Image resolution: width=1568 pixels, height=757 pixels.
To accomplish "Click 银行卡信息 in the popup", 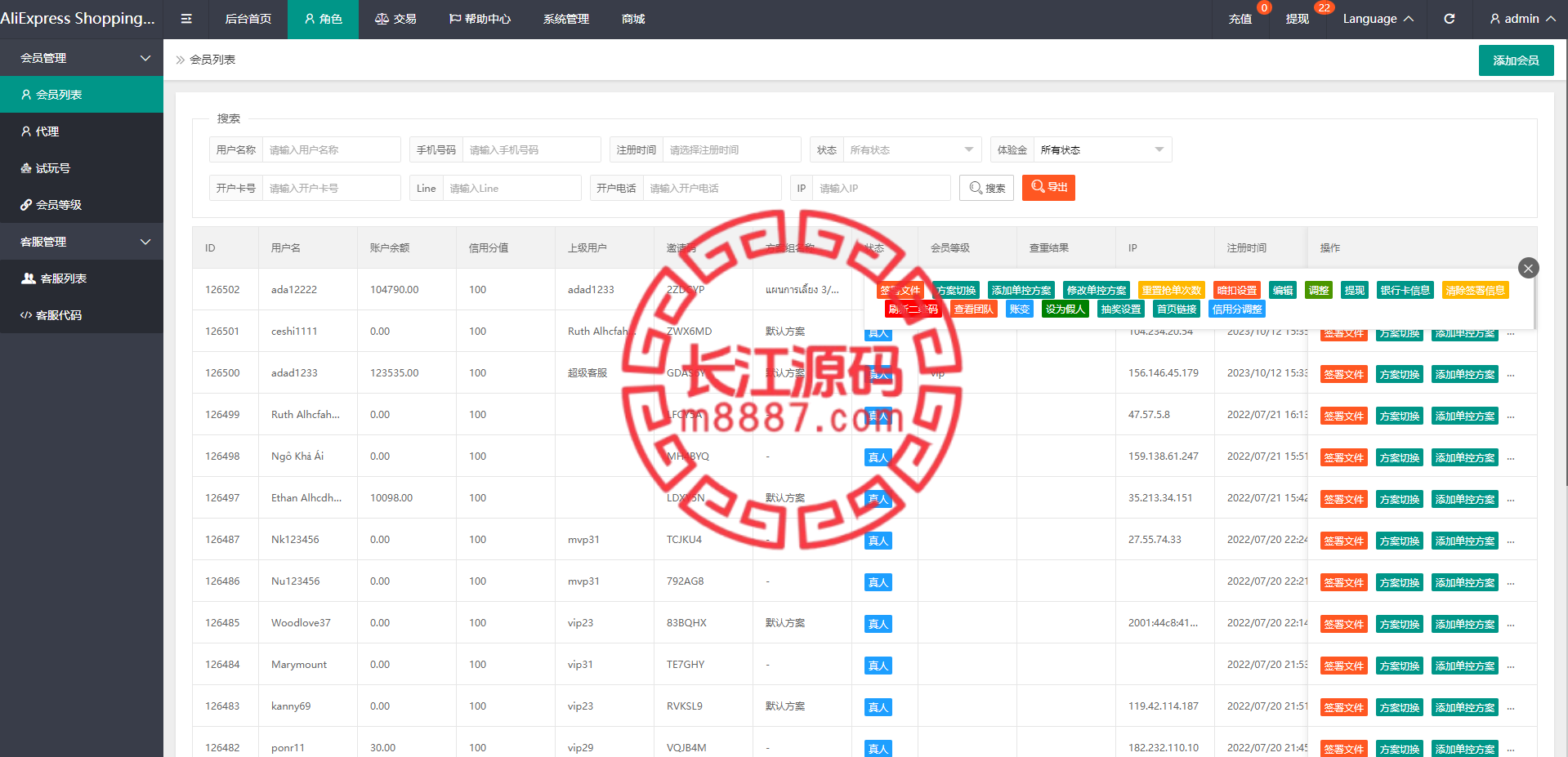I will 1405,290.
